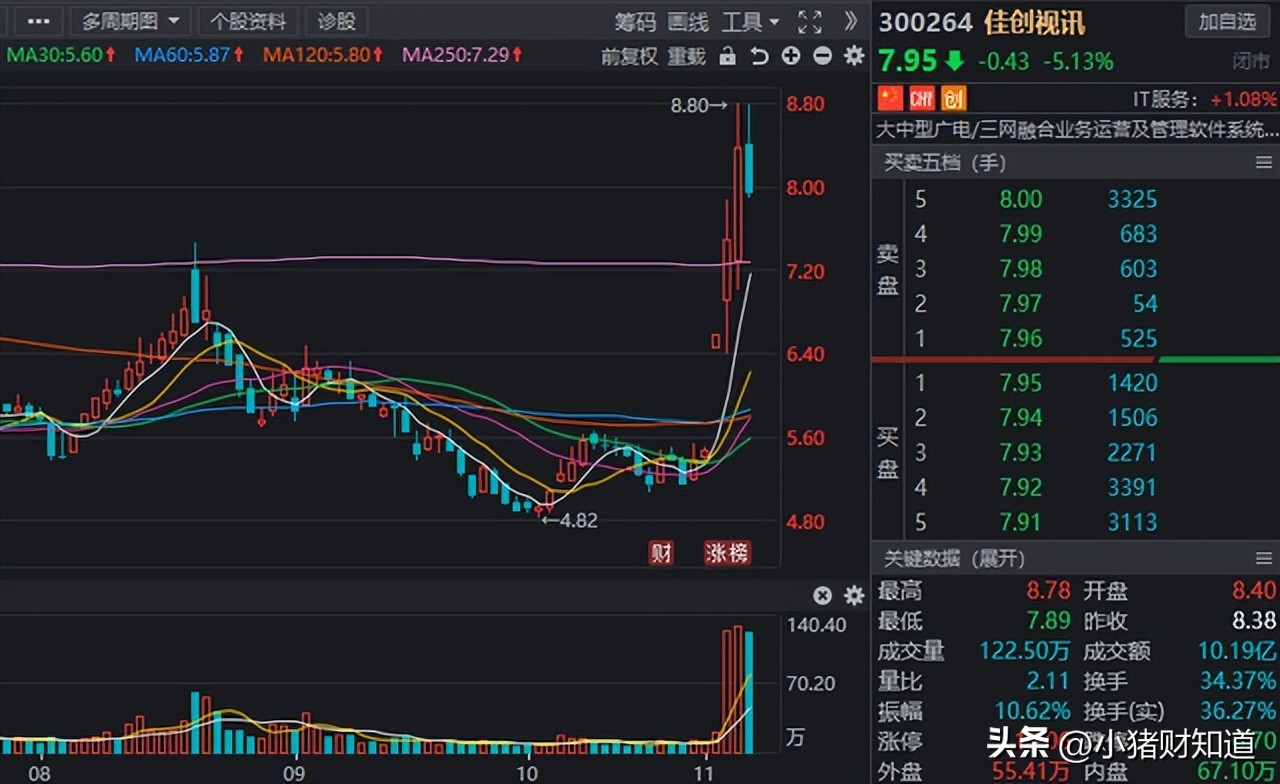Open the ellipsis menu at top left
The height and width of the screenshot is (784, 1280).
37,21
